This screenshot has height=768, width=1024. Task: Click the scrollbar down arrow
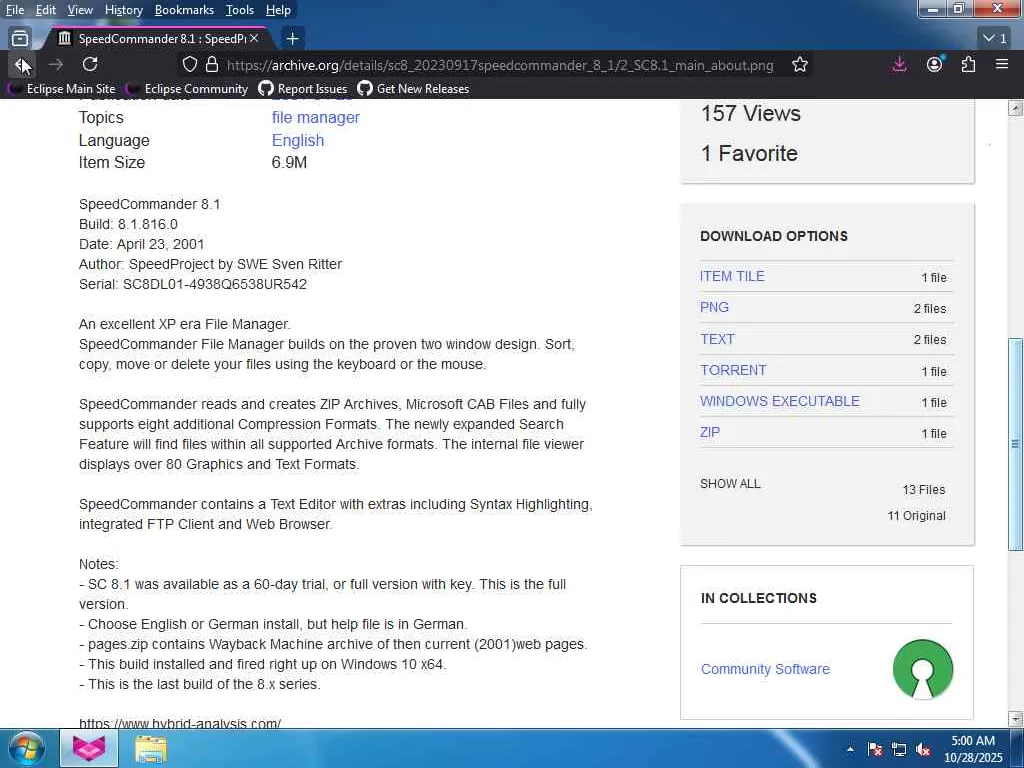[x=1015, y=719]
